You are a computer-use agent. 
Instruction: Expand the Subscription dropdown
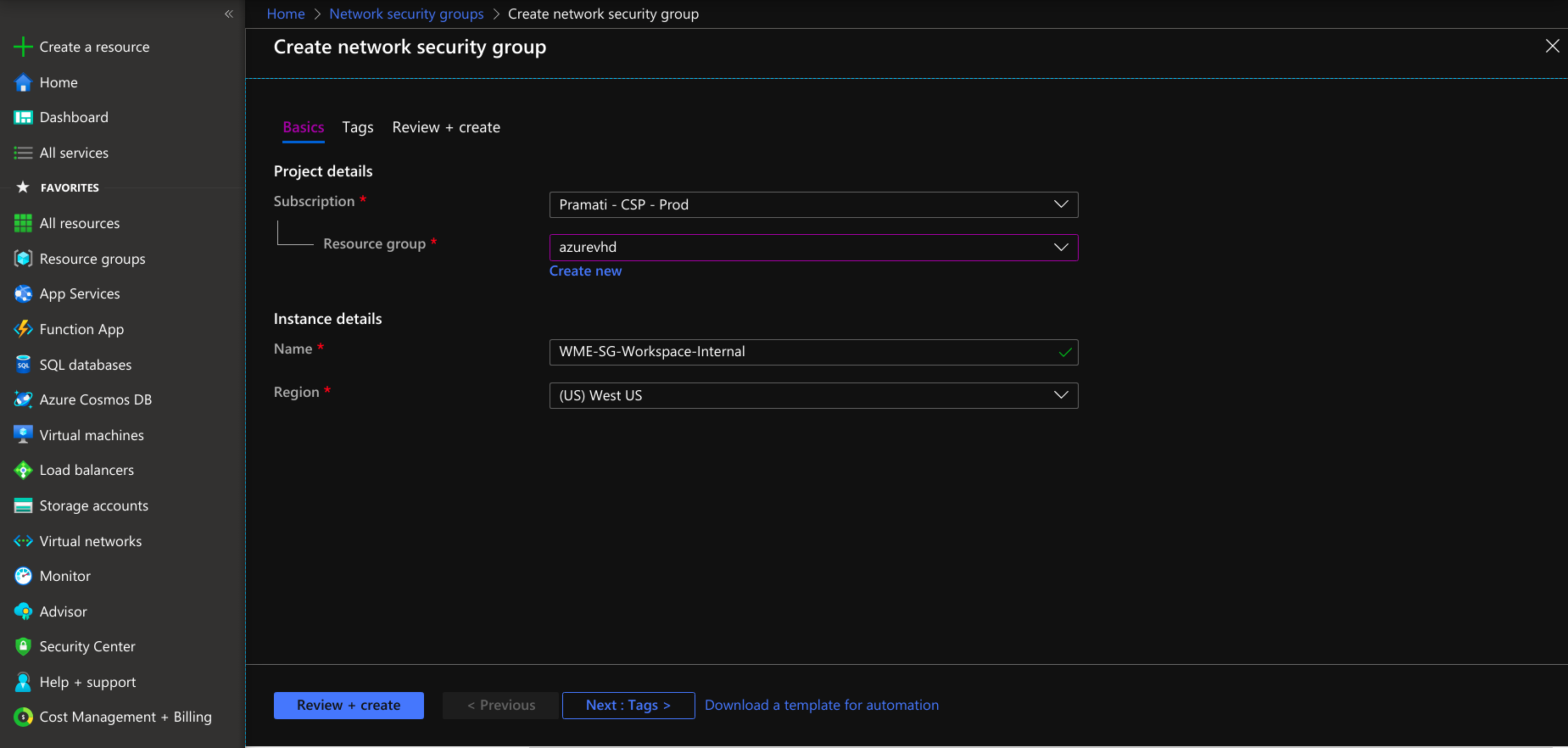(812, 204)
